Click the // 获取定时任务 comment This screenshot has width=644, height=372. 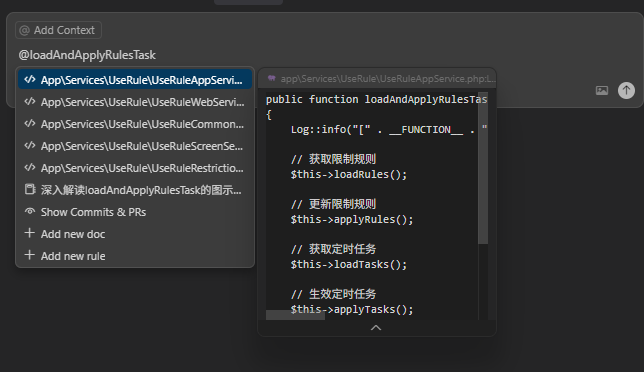(333, 249)
